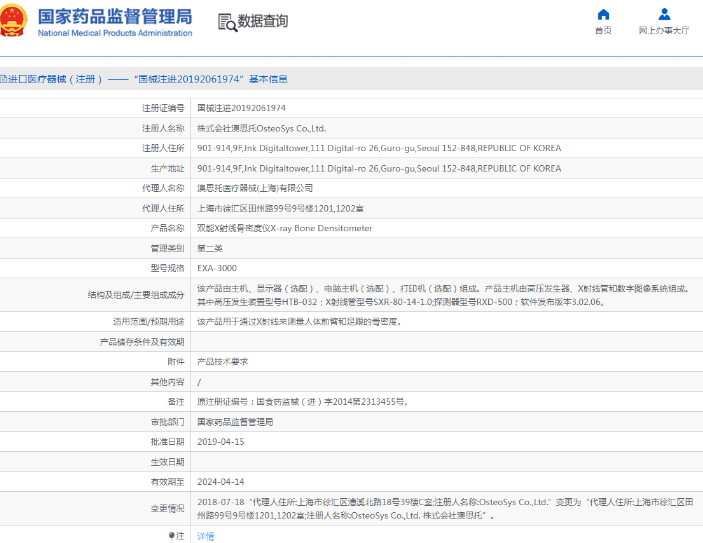The height and width of the screenshot is (543, 703).
Task: Click the 型号规格 field label
Action: coord(167,268)
